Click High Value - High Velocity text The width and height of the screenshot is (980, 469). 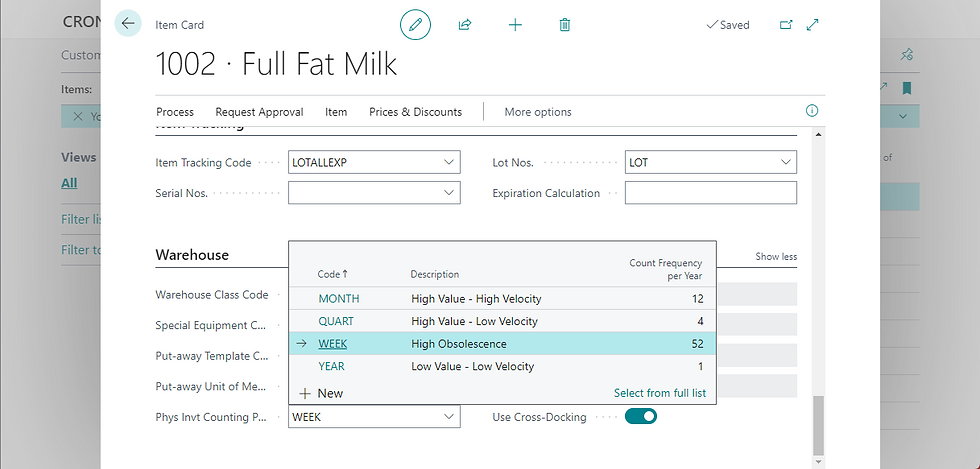[476, 299]
